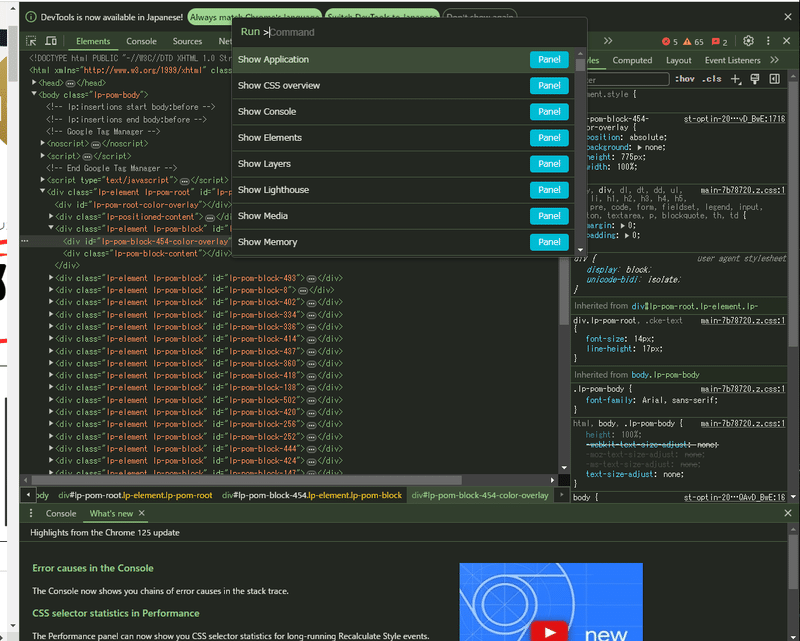Screen dimensions: 800x641
Task: Open the st-optin stylesheet link ending 1716
Action: click(734, 119)
